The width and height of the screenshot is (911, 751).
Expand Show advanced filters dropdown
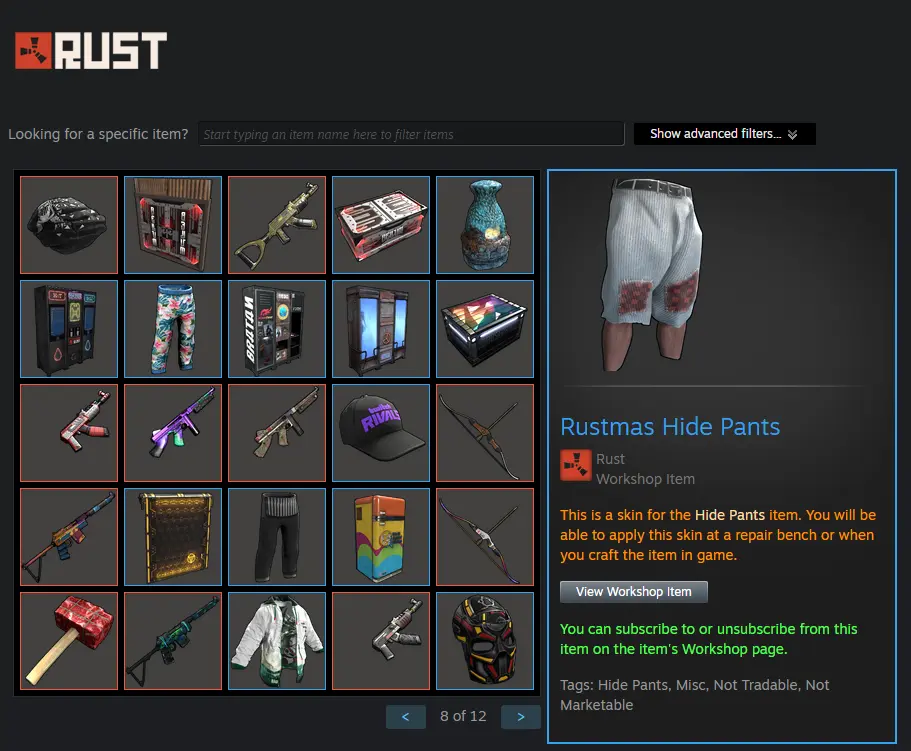click(725, 134)
